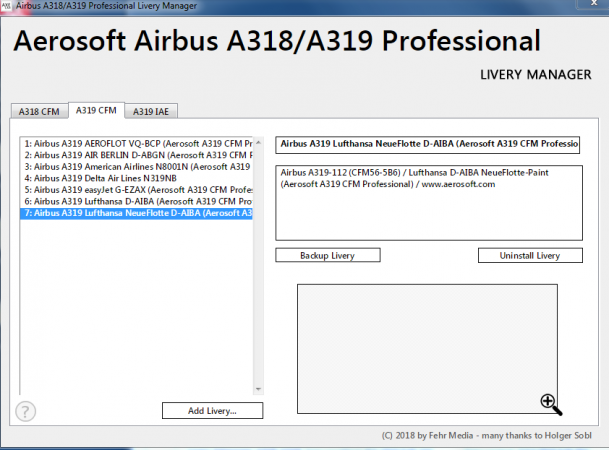Select livery 6: Lufthansa D-AIBA

tap(137, 202)
